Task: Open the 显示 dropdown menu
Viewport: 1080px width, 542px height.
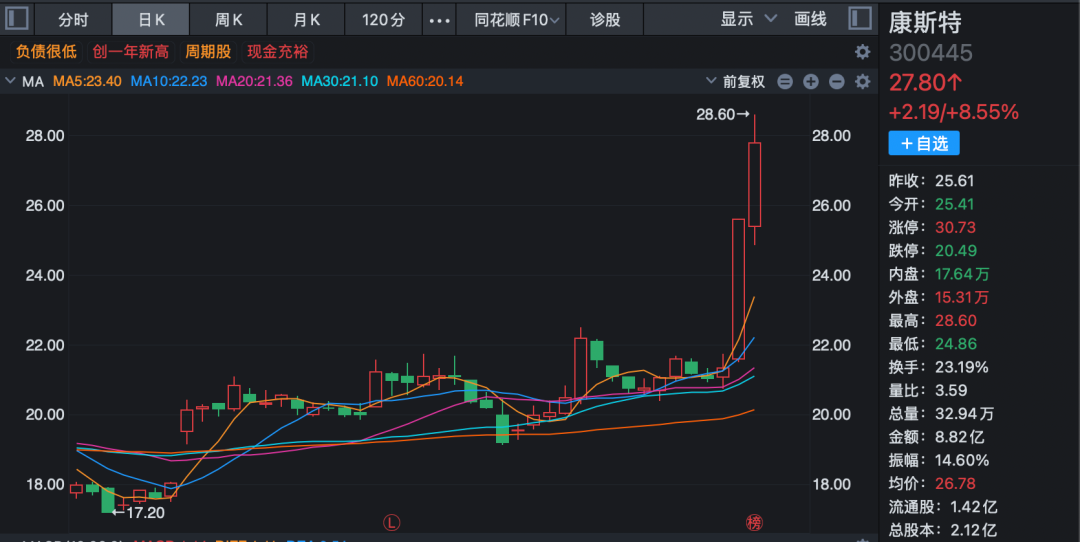Action: 748,19
